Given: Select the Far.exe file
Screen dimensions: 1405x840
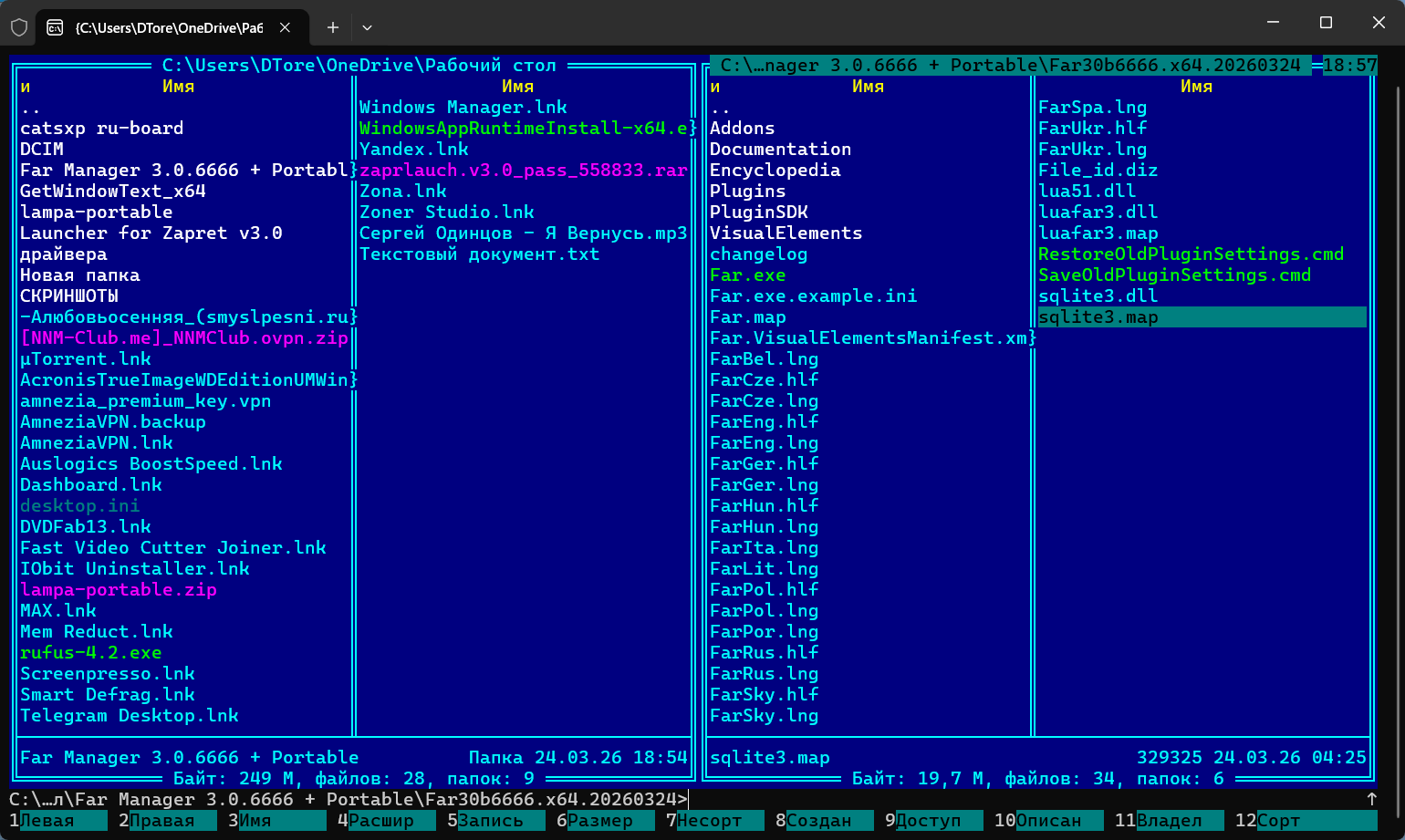Looking at the screenshot, I should (x=747, y=275).
